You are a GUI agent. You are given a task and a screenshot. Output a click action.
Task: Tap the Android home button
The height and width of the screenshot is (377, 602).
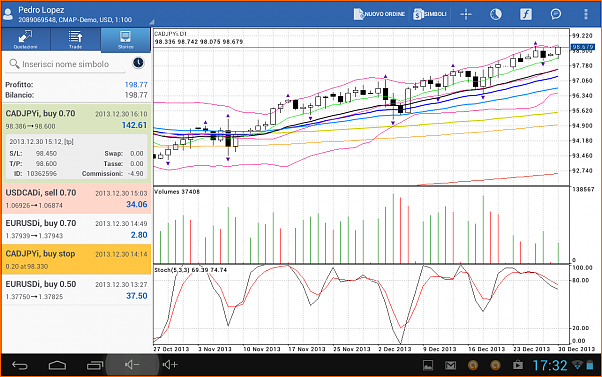[57, 365]
